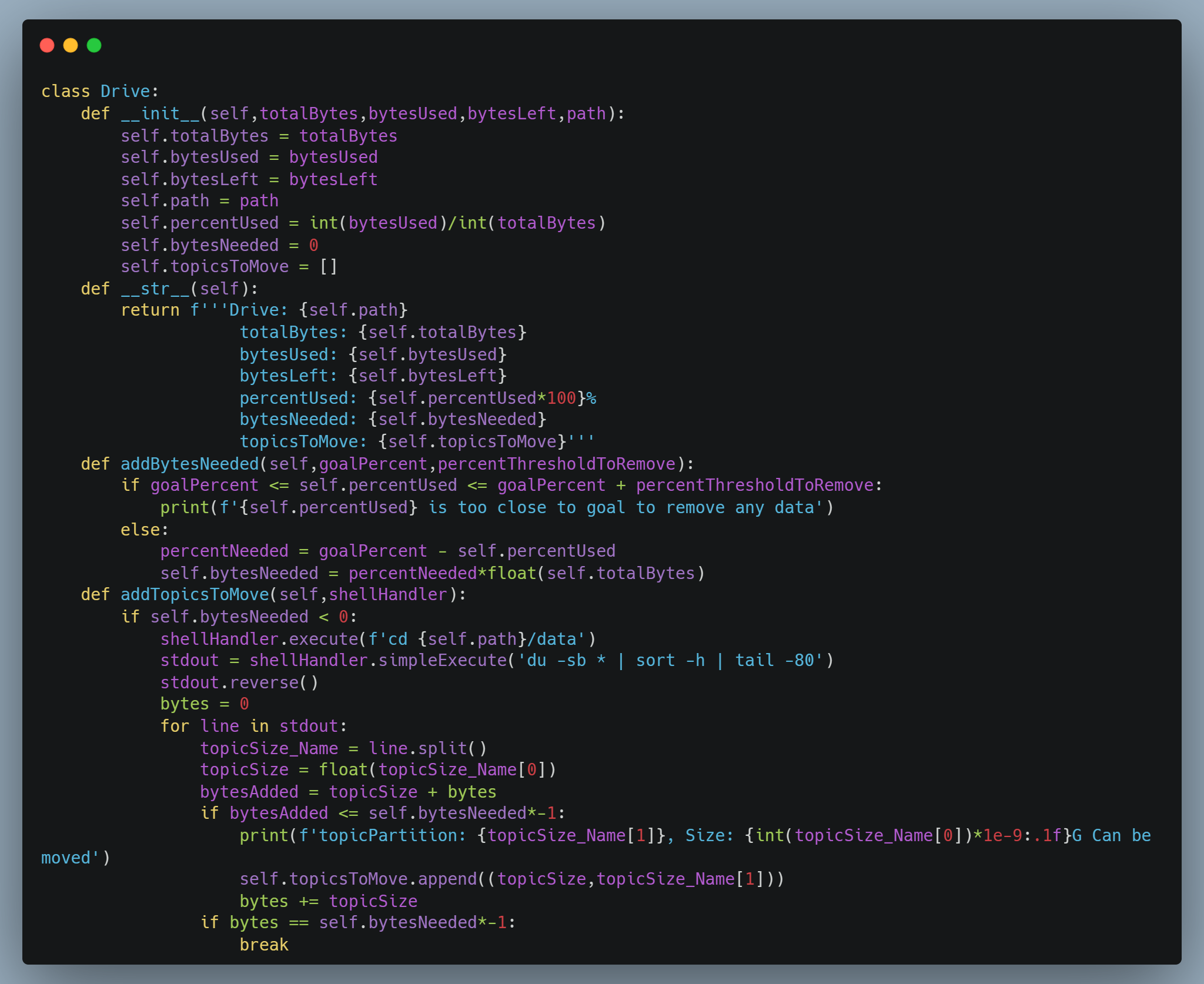Click the yellow minimize circle
1204x984 pixels.
tap(71, 45)
